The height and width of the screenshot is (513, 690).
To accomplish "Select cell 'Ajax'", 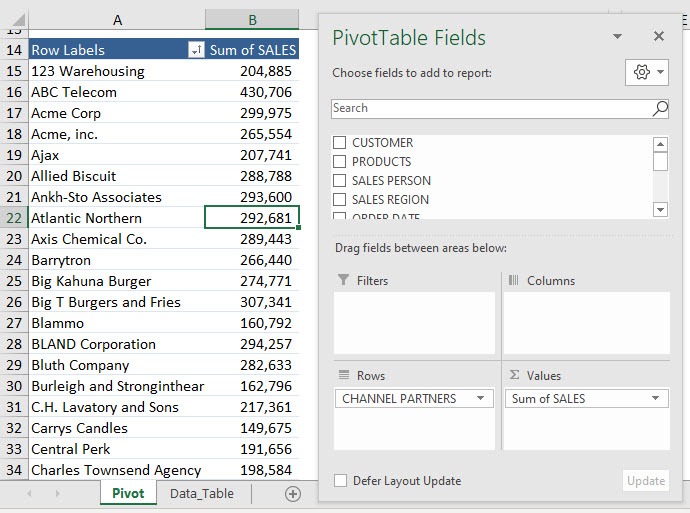I will pos(117,155).
